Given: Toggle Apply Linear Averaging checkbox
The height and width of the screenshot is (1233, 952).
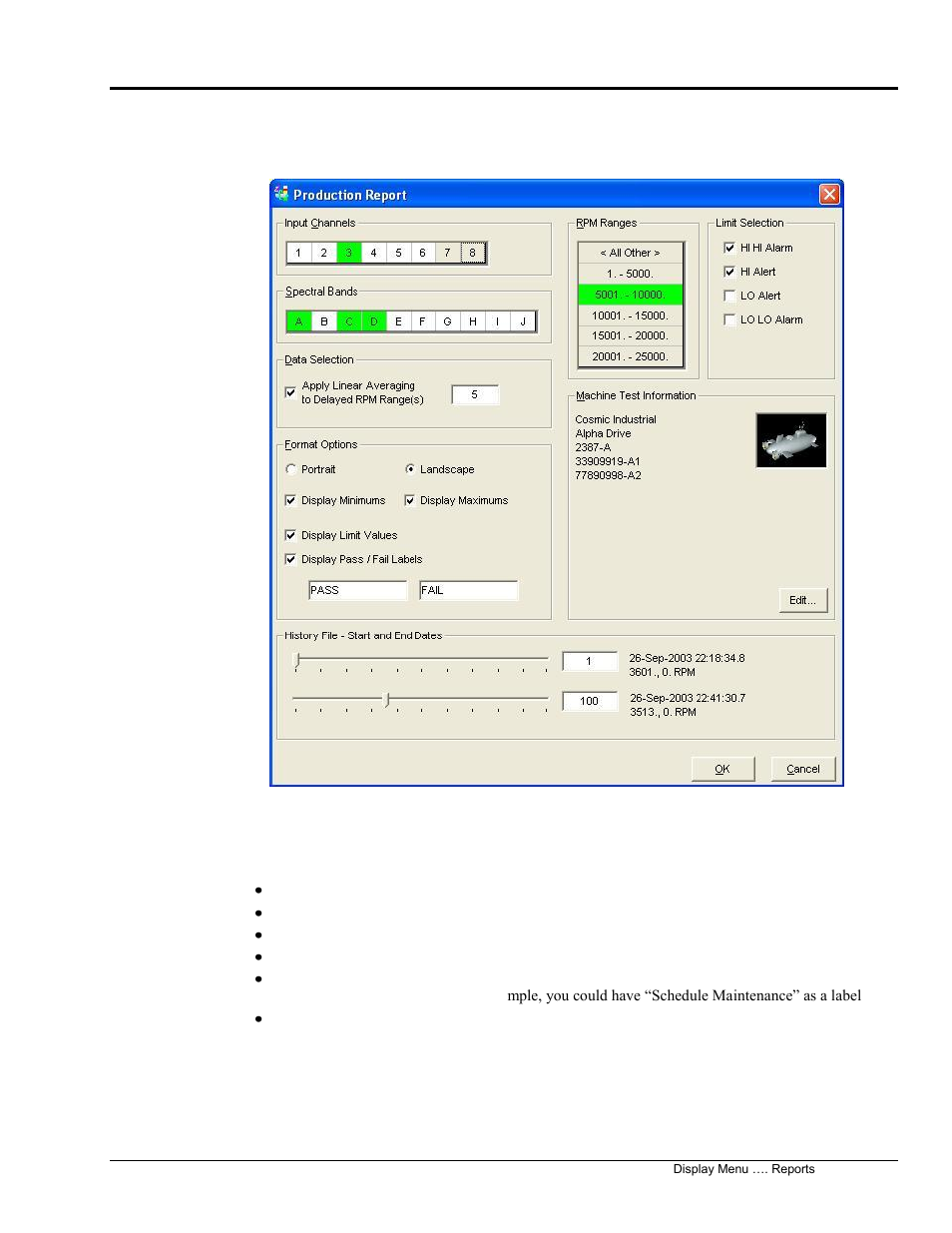Looking at the screenshot, I should tap(290, 392).
